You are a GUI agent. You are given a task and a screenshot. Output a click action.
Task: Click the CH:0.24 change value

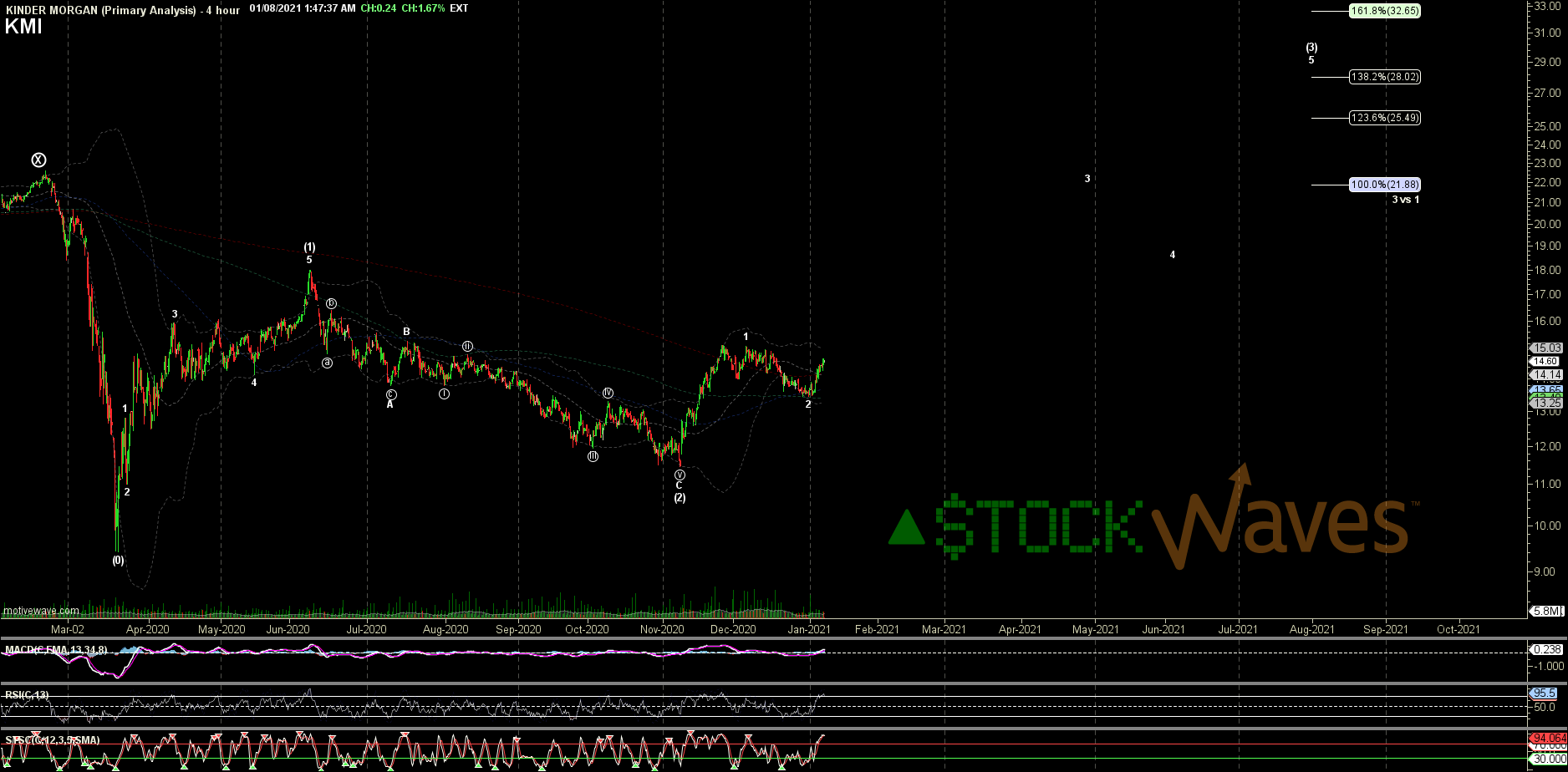pyautogui.click(x=378, y=8)
